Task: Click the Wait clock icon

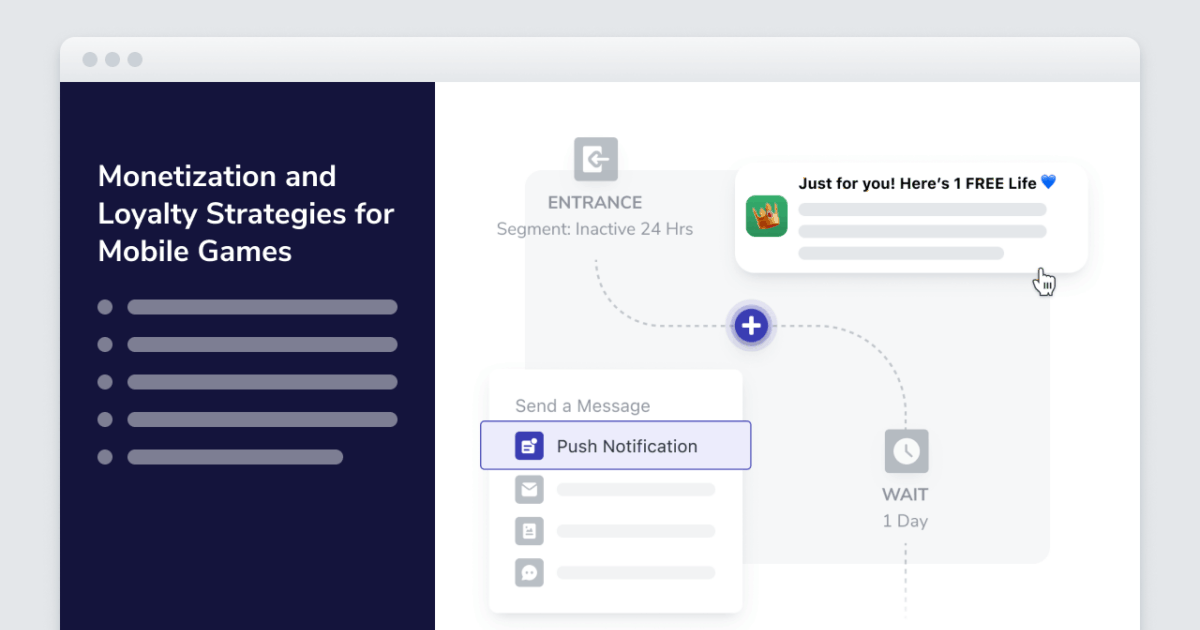Action: click(906, 451)
